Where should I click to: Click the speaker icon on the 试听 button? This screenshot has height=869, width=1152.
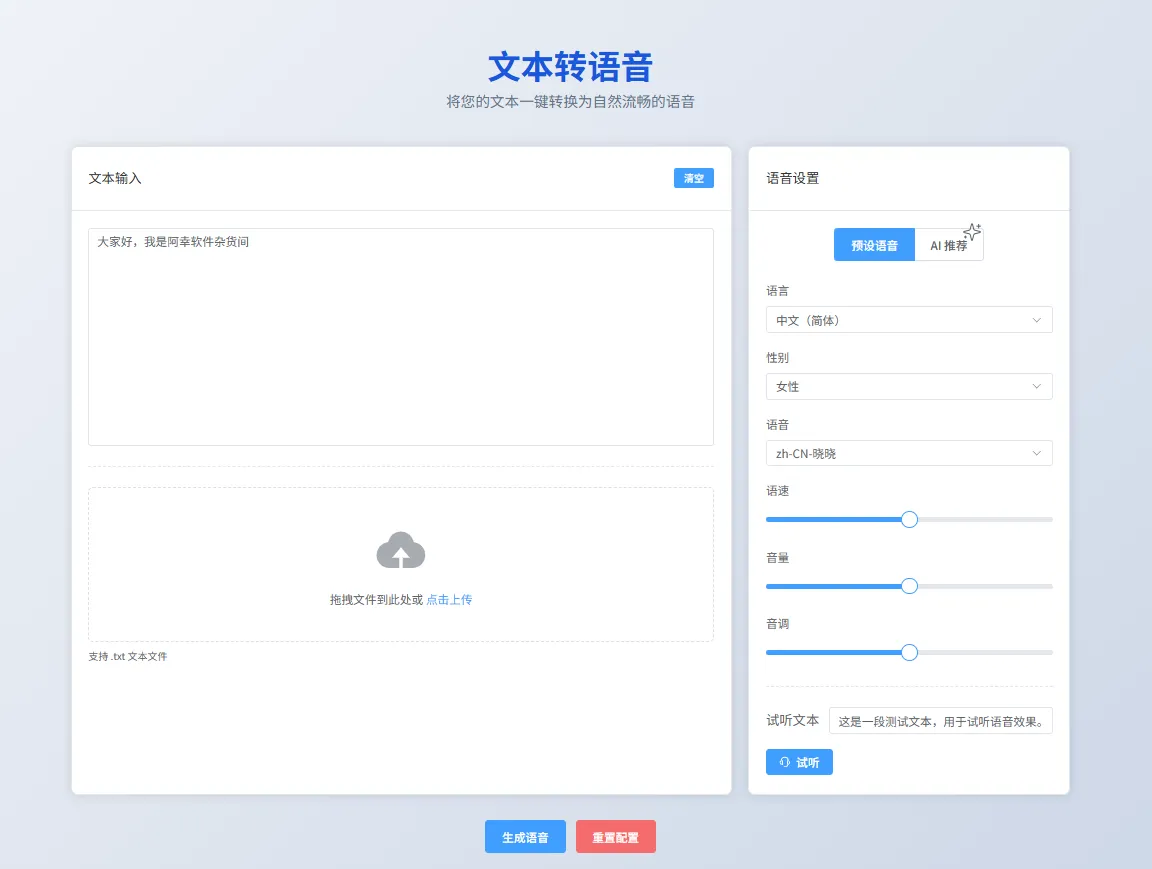784,762
